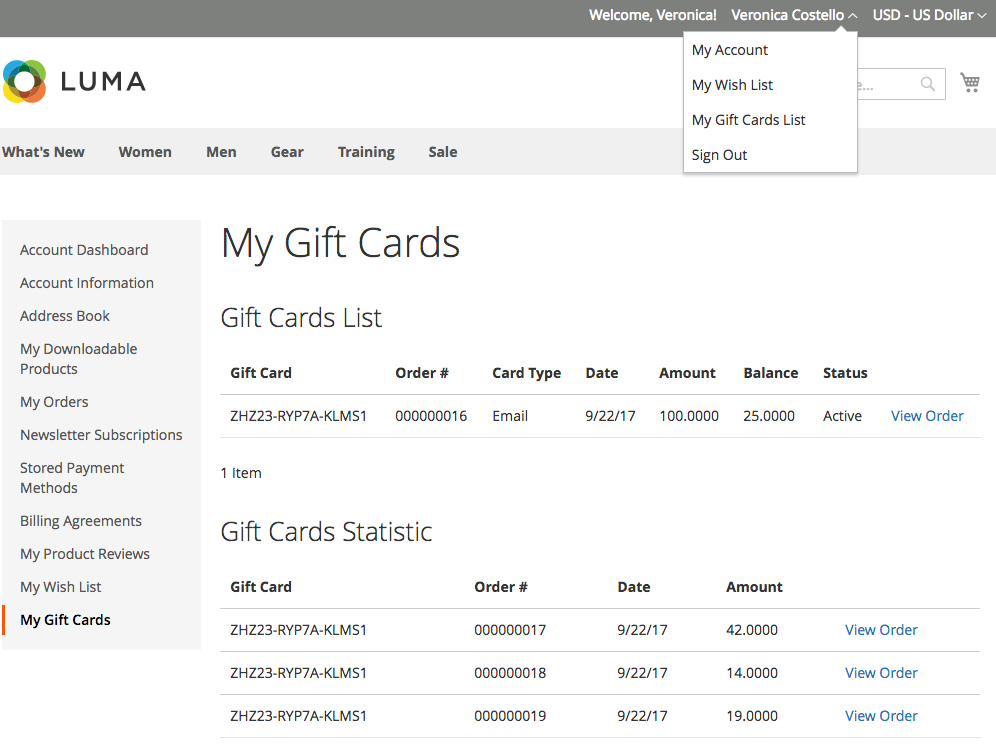
Task: Click the search magnifier icon
Action: click(928, 84)
